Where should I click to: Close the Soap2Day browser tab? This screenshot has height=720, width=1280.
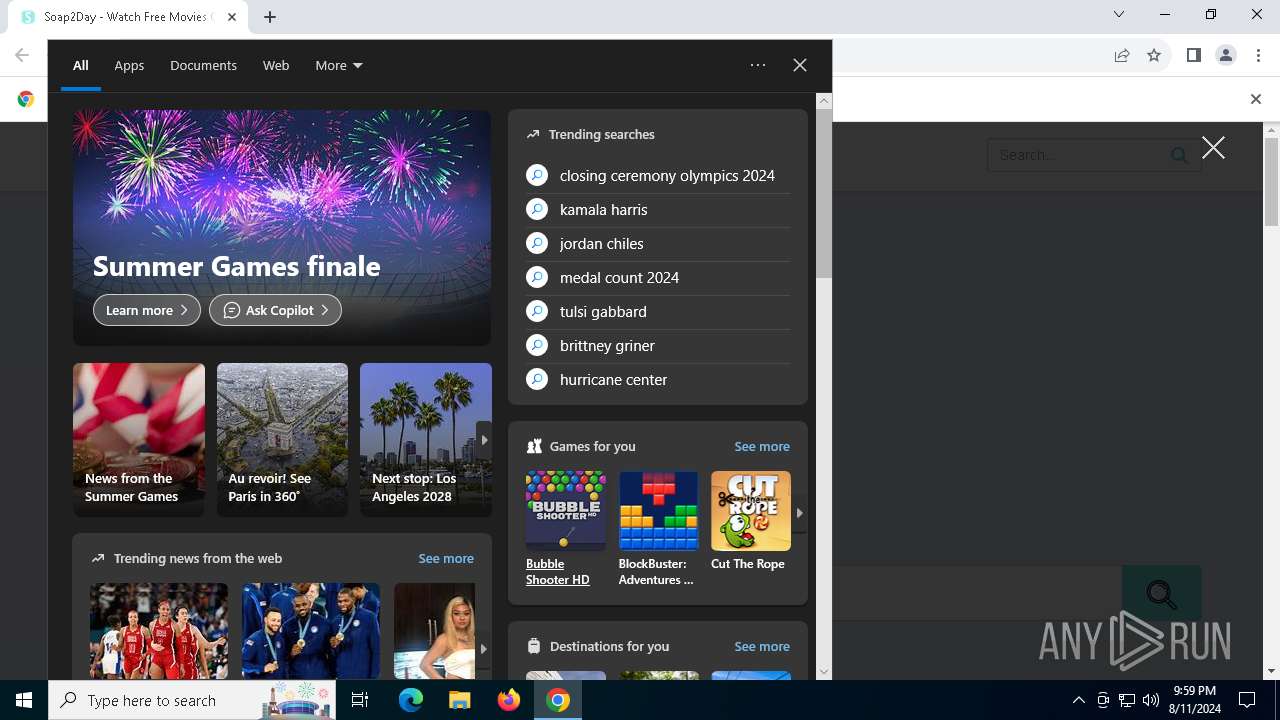point(232,17)
